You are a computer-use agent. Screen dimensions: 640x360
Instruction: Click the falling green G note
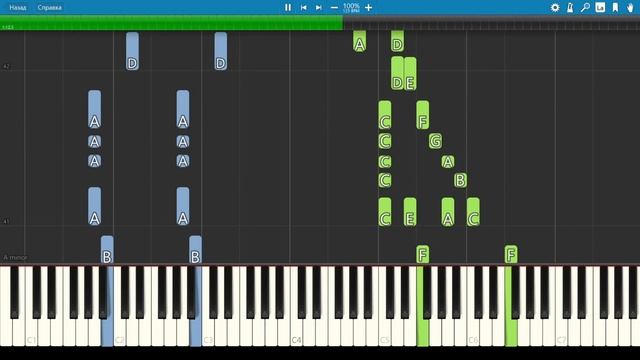[435, 141]
